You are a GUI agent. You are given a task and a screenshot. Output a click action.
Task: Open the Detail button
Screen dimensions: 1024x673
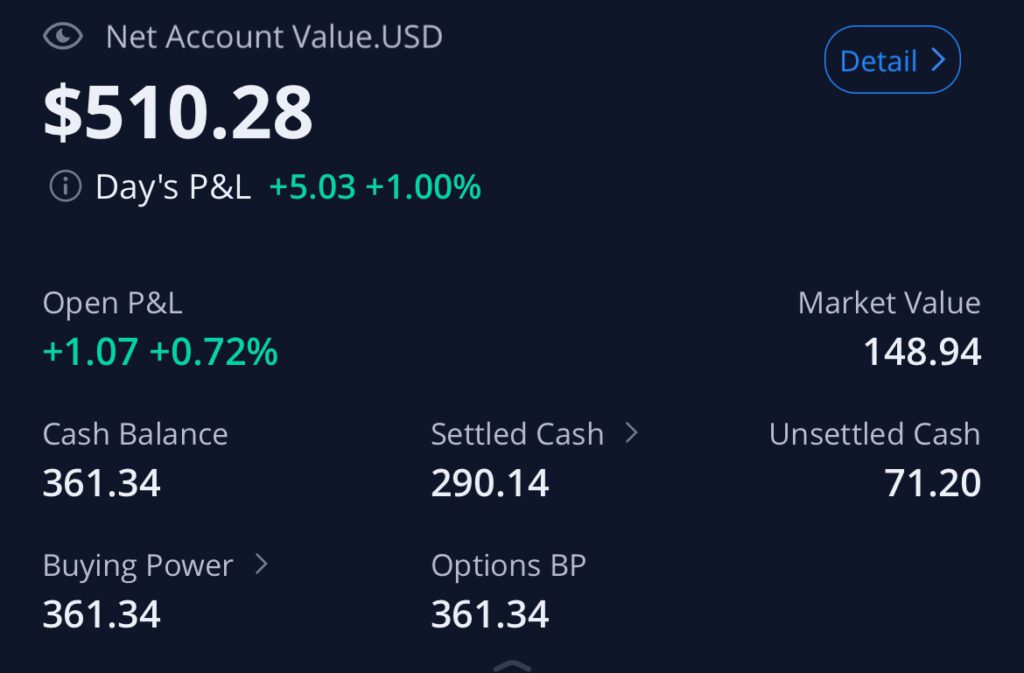(x=892, y=61)
